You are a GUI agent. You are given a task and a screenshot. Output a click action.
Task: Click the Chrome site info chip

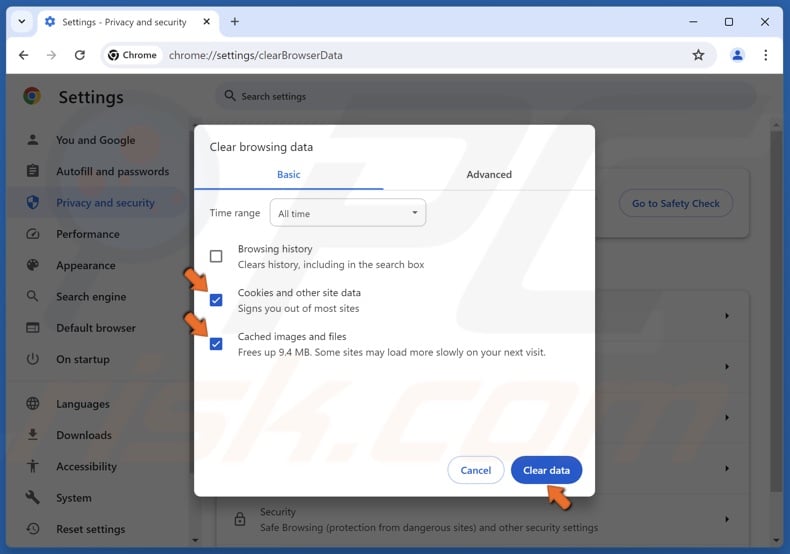coord(133,55)
